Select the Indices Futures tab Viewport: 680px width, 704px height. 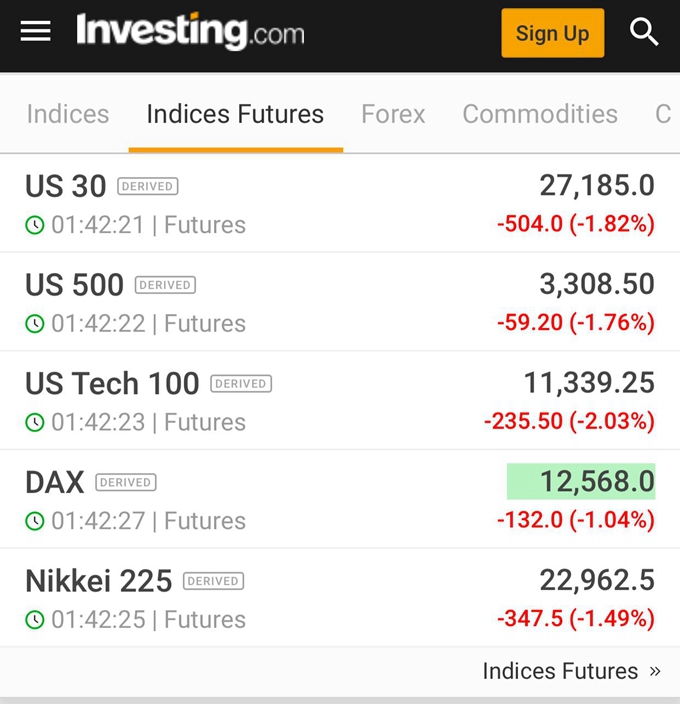(235, 114)
